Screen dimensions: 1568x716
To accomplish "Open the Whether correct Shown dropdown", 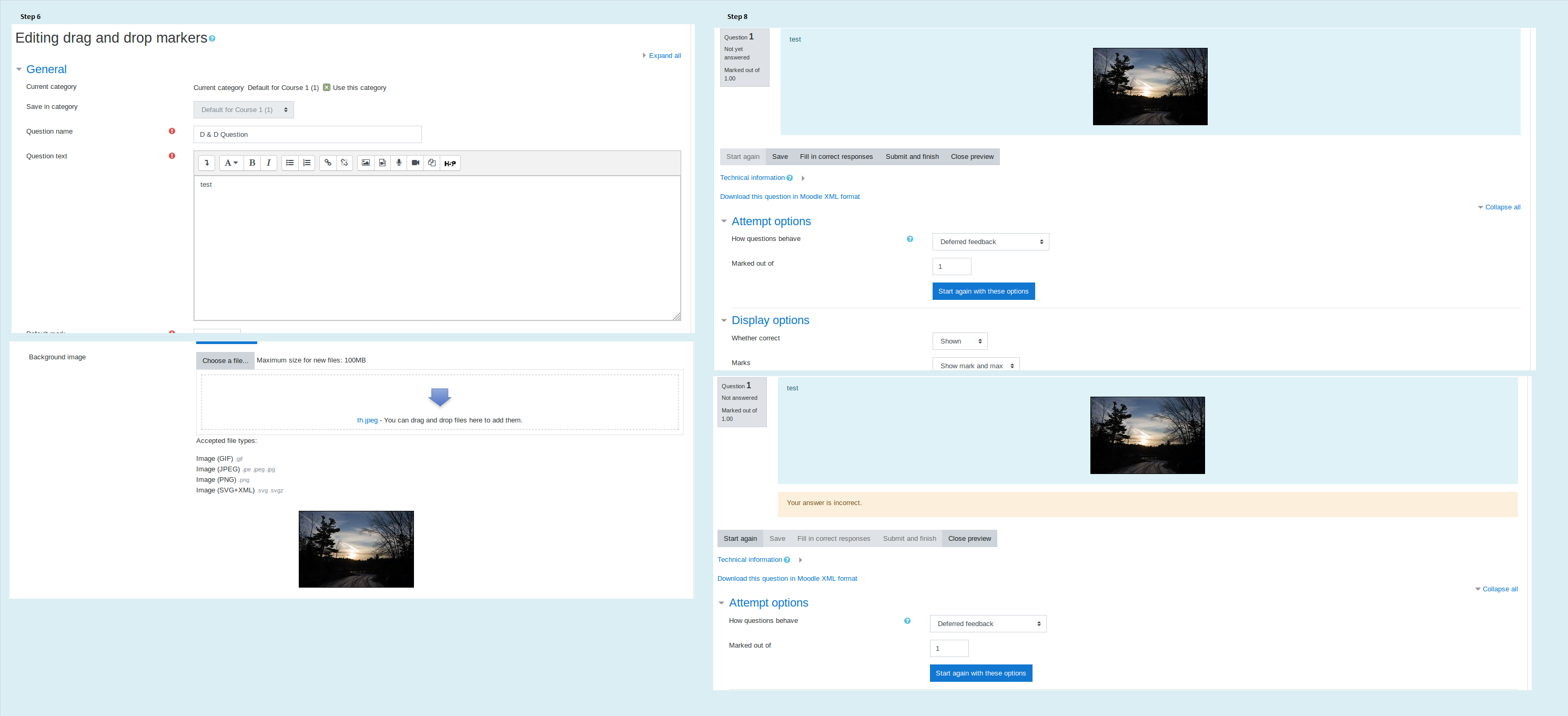I will [960, 341].
